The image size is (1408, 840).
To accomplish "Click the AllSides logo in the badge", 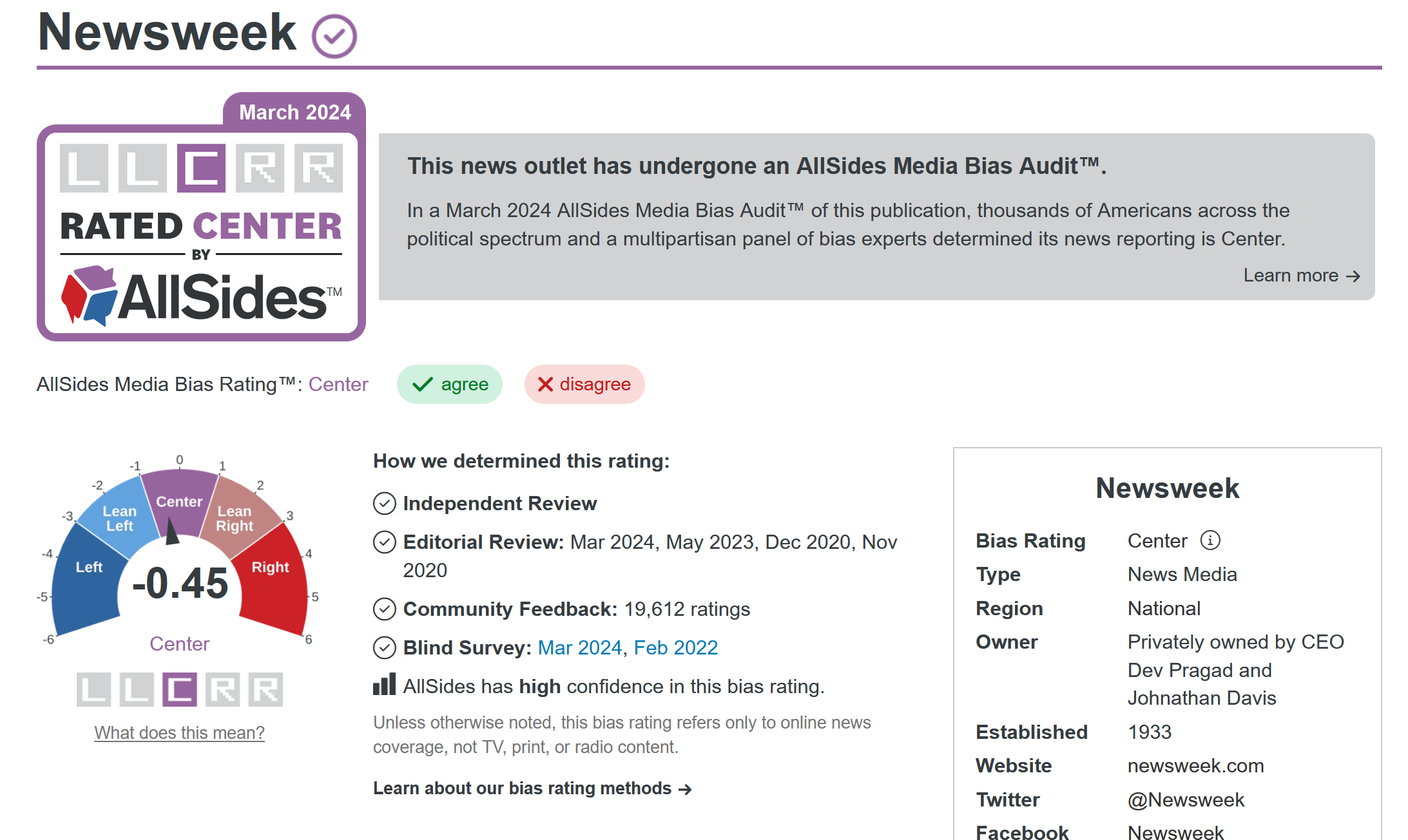I will coord(202,296).
